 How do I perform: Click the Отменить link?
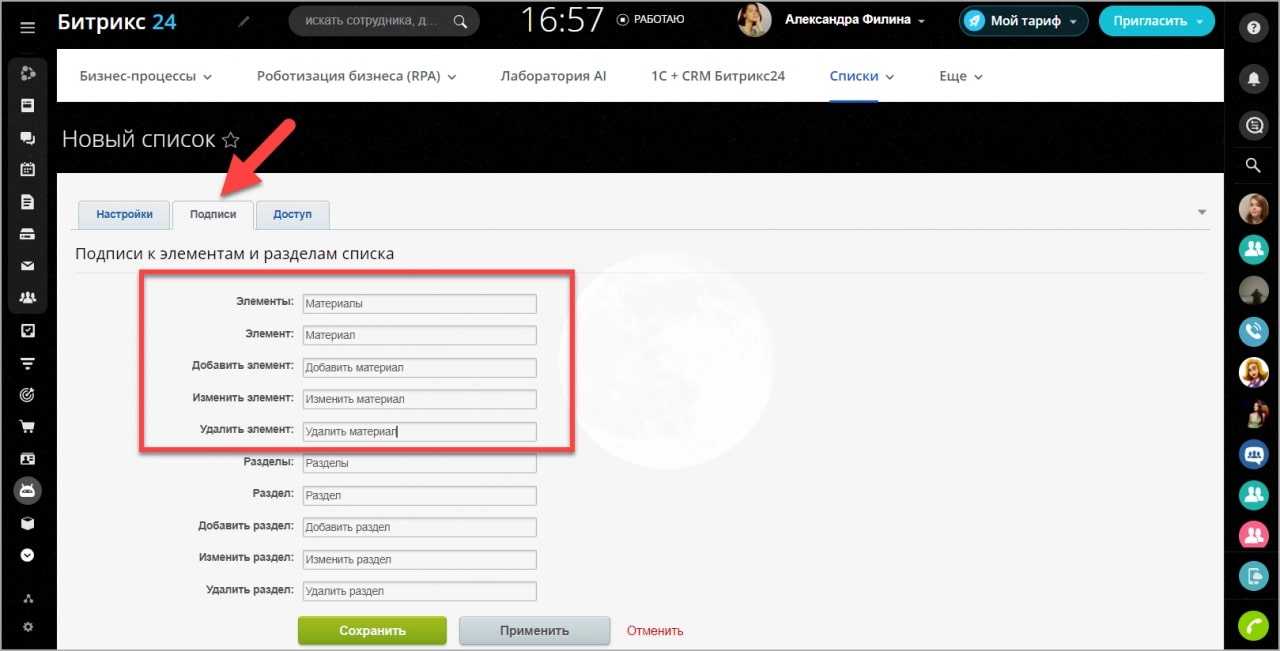pyautogui.click(x=655, y=631)
